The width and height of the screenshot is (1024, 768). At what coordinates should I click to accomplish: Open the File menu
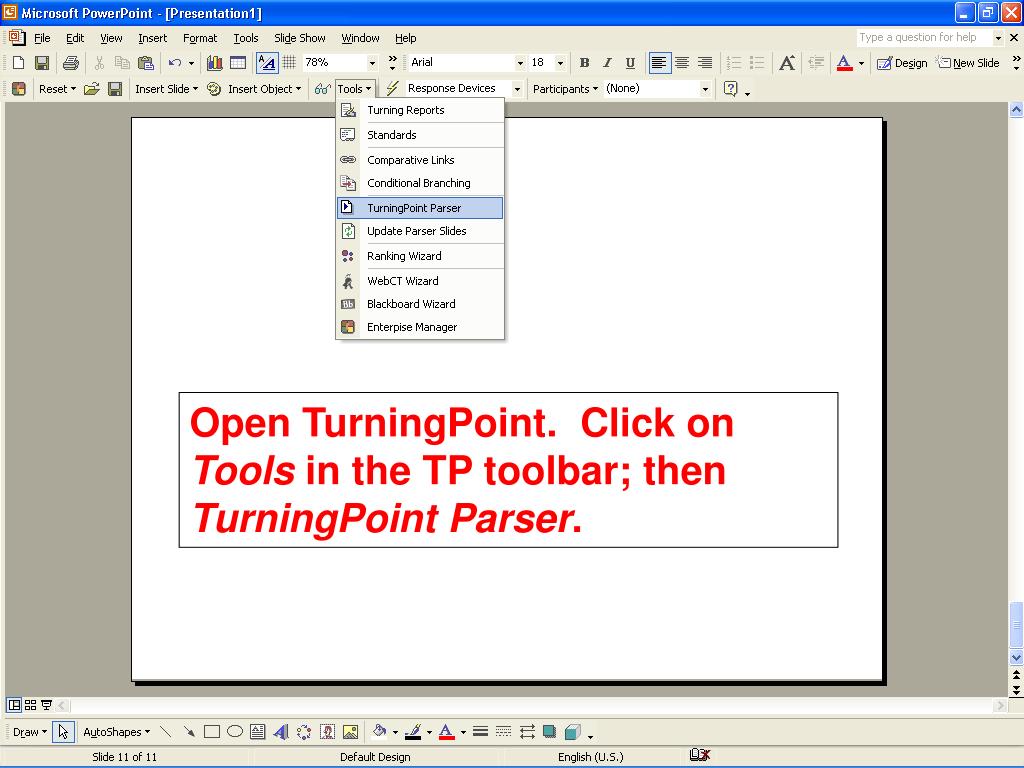(x=42, y=38)
